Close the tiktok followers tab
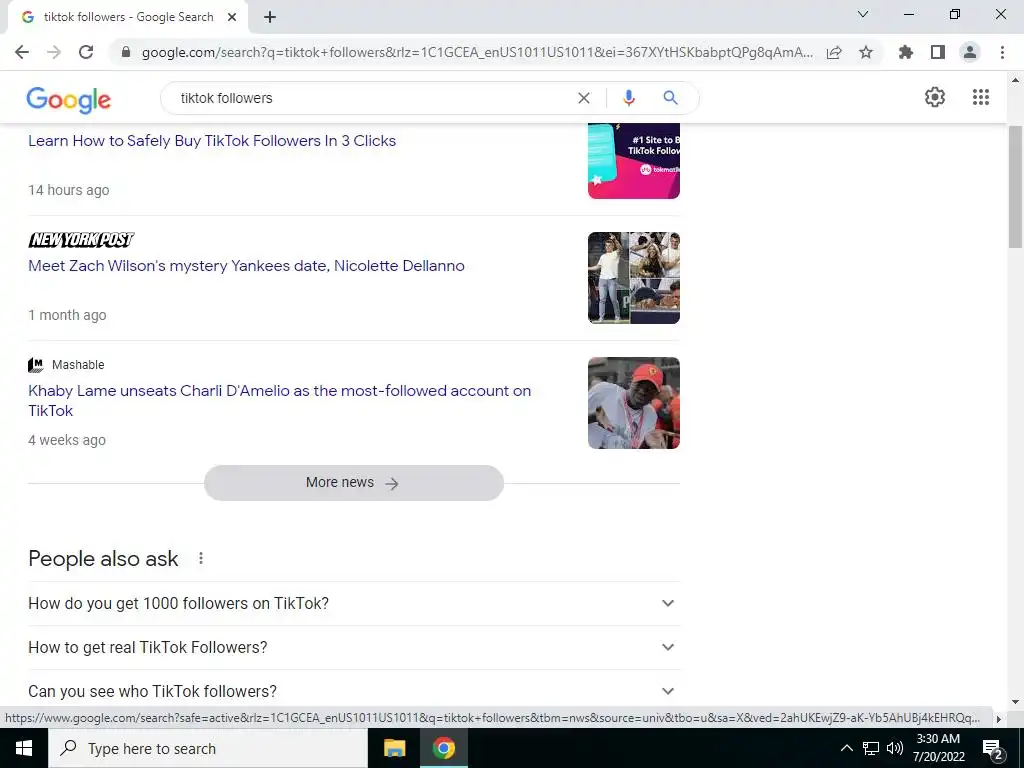Image resolution: width=1024 pixels, height=768 pixels. (x=232, y=17)
